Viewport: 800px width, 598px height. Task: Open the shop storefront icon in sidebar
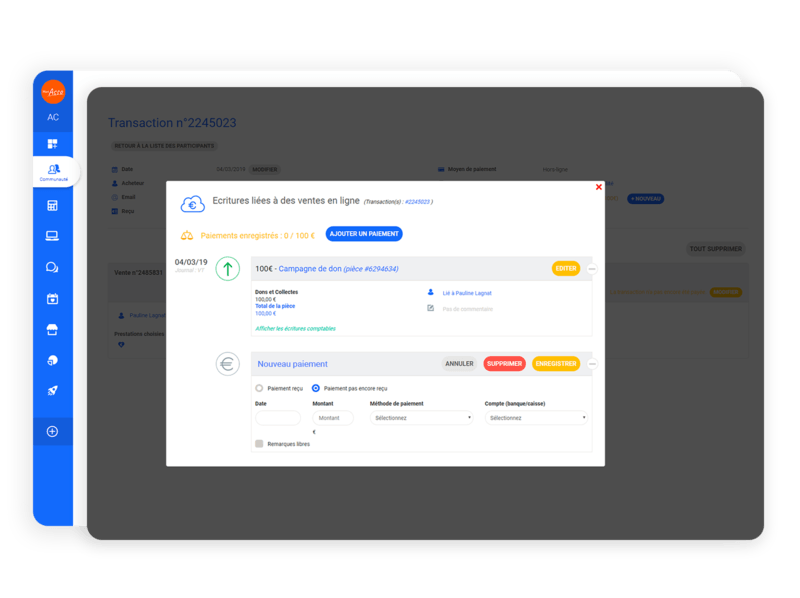(x=52, y=330)
